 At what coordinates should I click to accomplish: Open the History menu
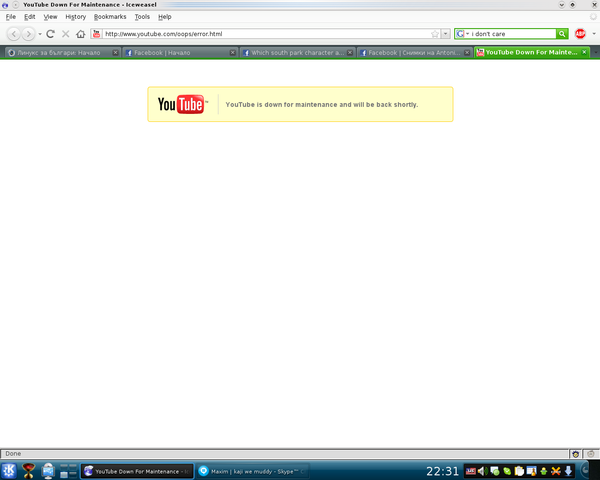tap(75, 17)
